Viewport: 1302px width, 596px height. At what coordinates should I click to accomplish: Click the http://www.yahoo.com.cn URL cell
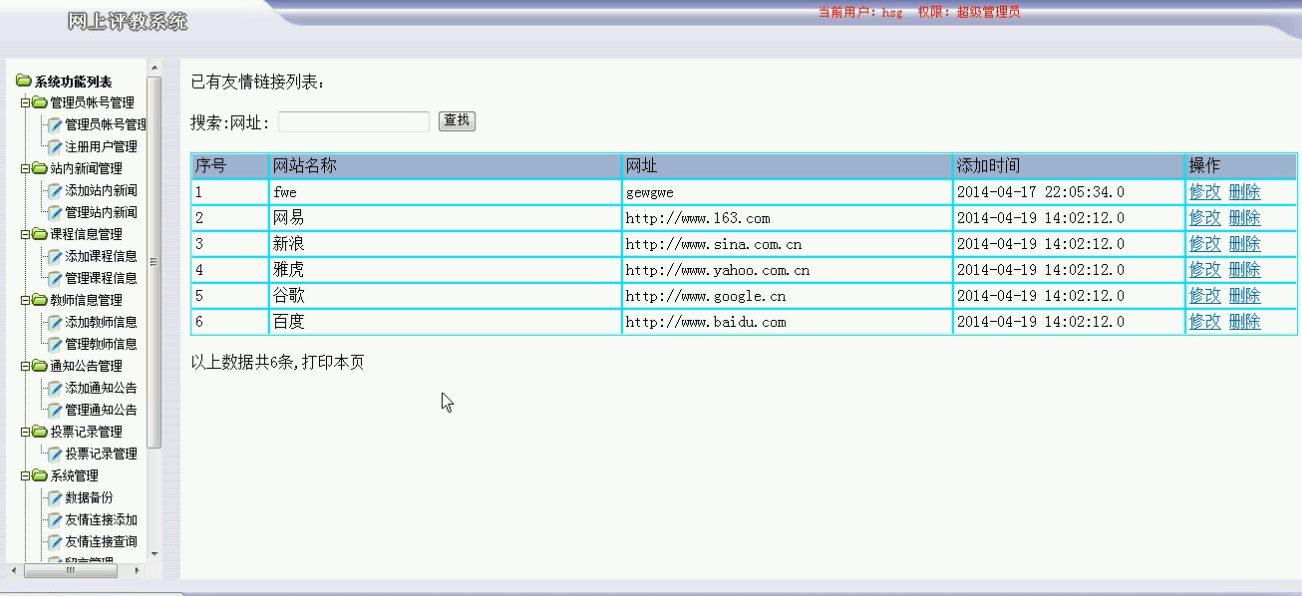point(787,270)
